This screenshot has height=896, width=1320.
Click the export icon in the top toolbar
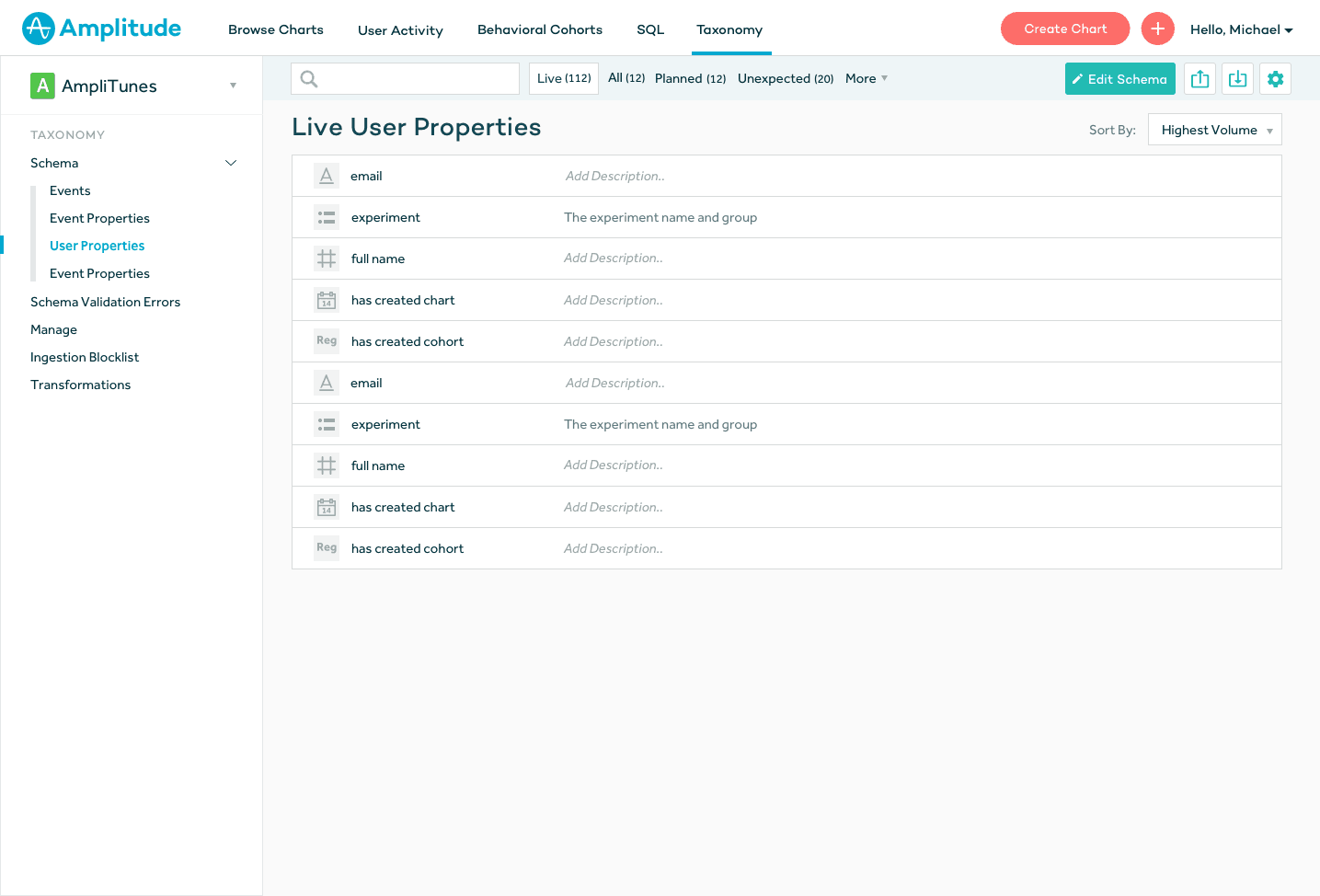tap(1199, 78)
